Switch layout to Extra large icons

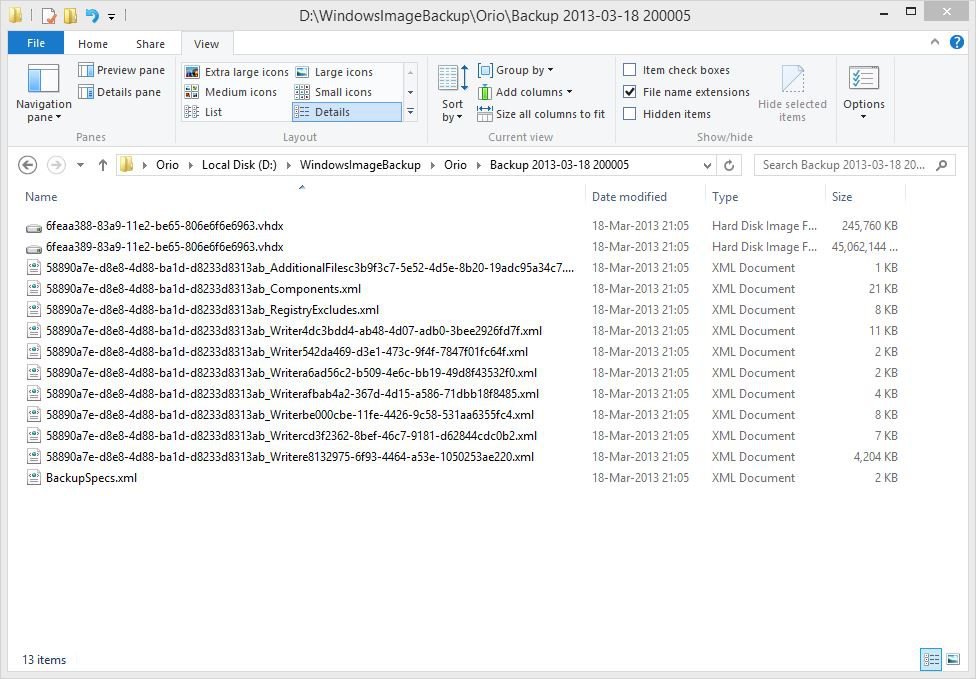click(237, 72)
